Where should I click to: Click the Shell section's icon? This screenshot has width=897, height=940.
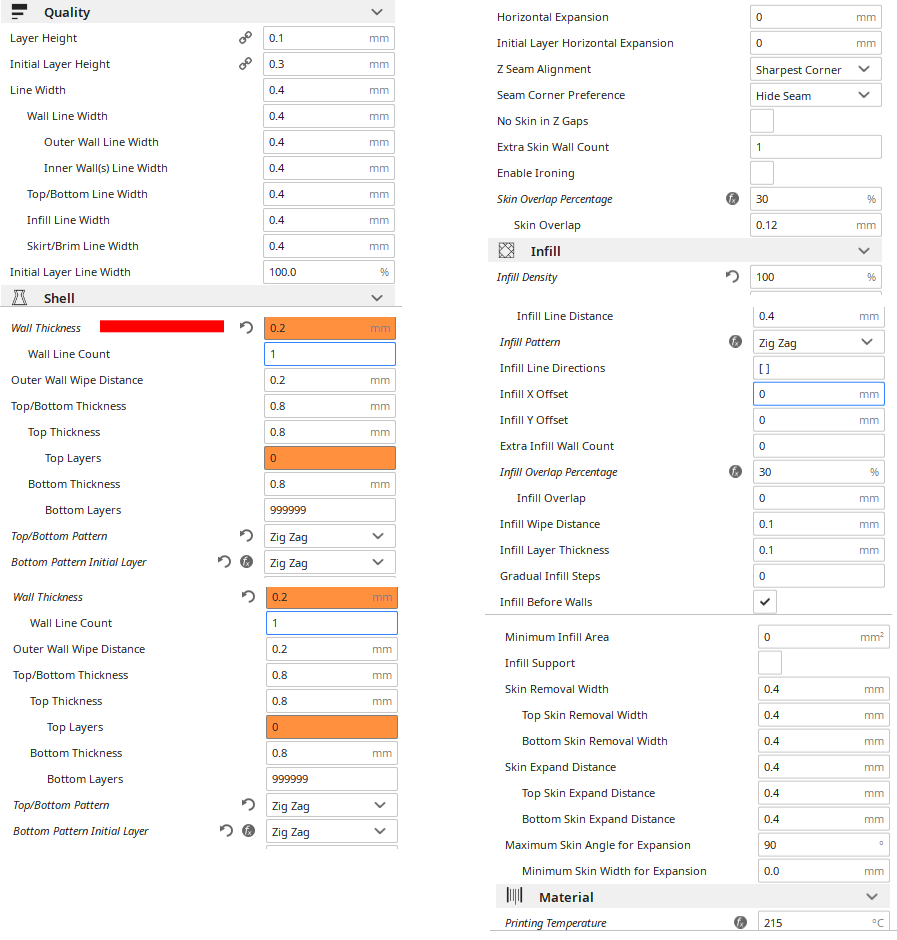(19, 298)
